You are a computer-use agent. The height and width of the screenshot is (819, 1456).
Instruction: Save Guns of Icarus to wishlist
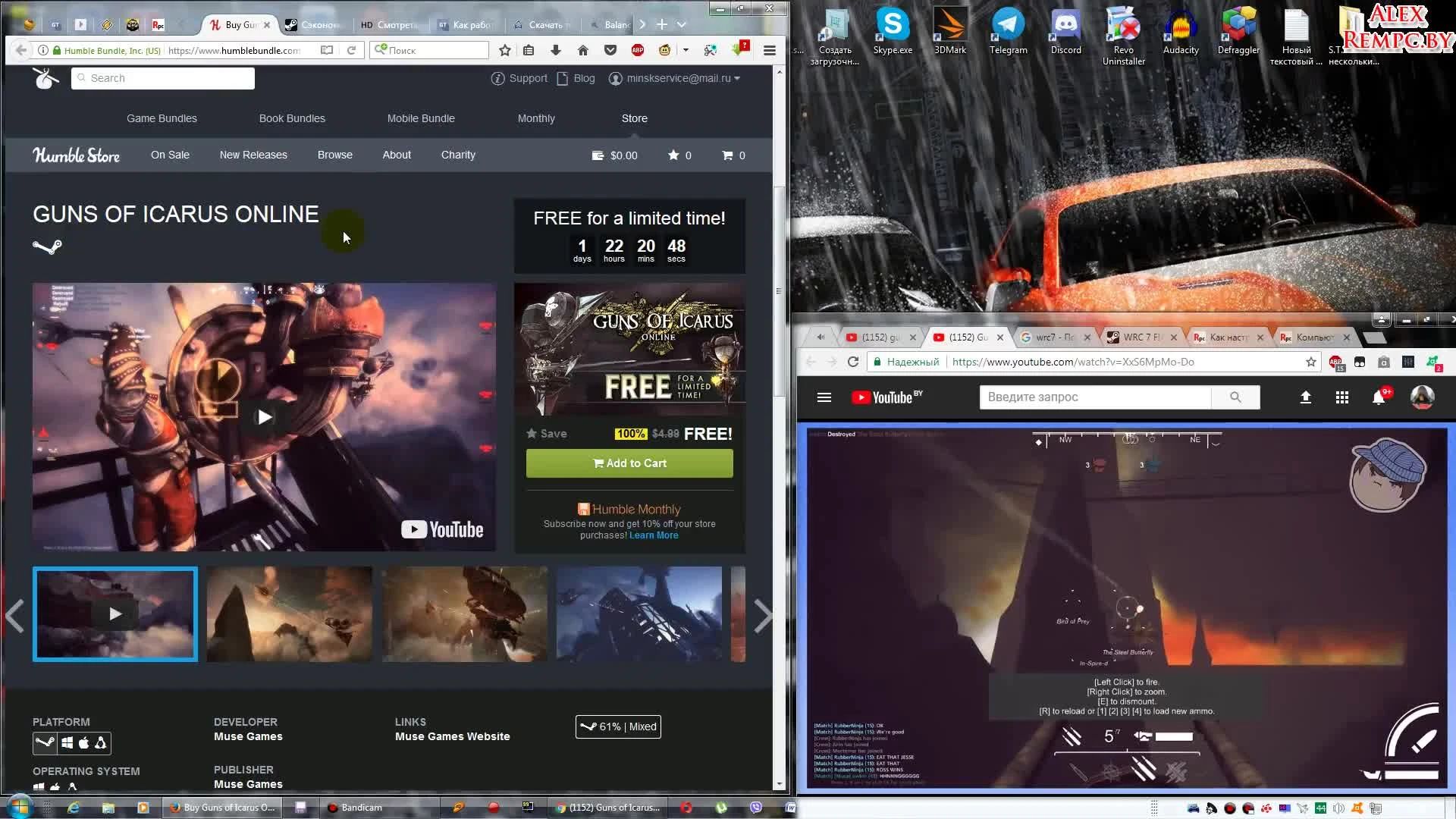click(547, 434)
